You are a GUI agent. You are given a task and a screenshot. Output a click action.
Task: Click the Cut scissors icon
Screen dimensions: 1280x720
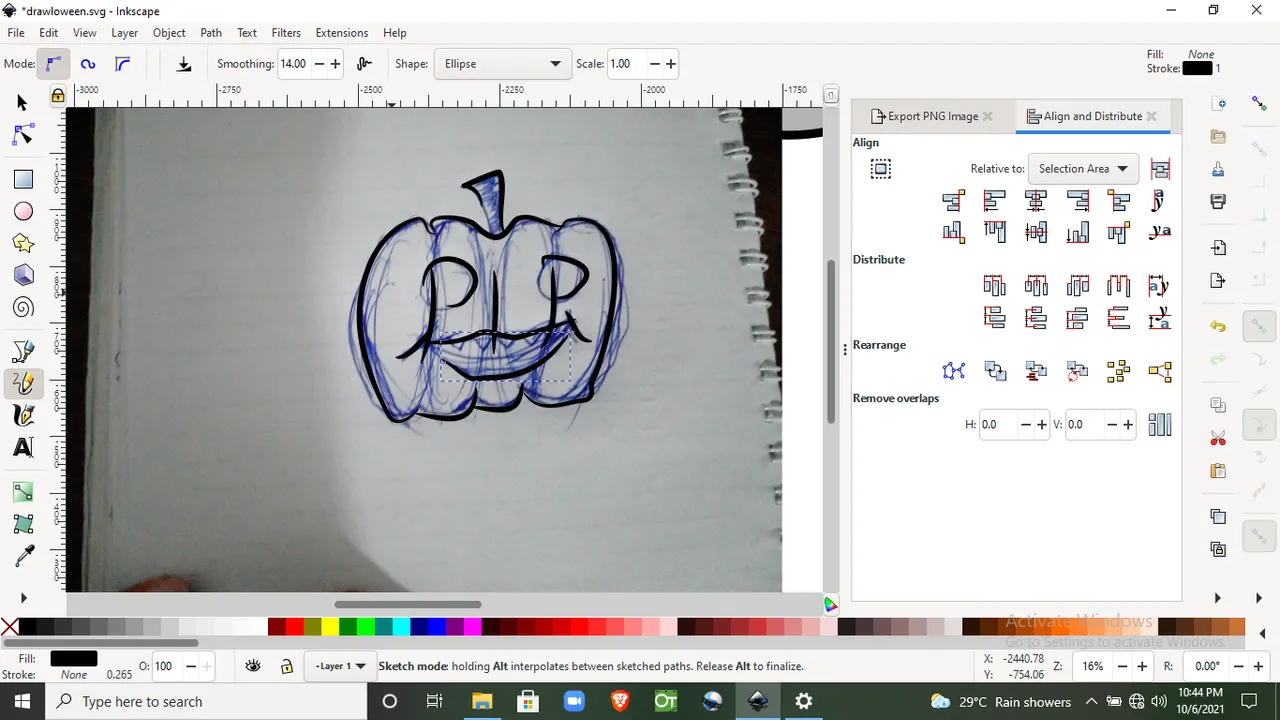[x=1218, y=438]
